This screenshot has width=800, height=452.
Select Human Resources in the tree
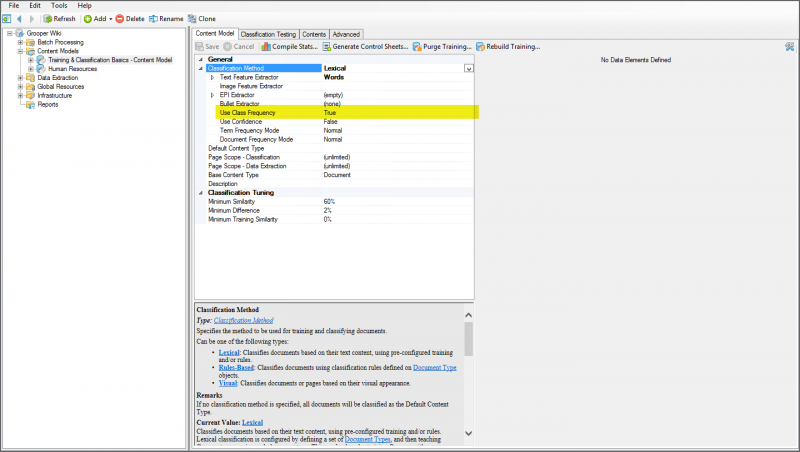coord(72,69)
